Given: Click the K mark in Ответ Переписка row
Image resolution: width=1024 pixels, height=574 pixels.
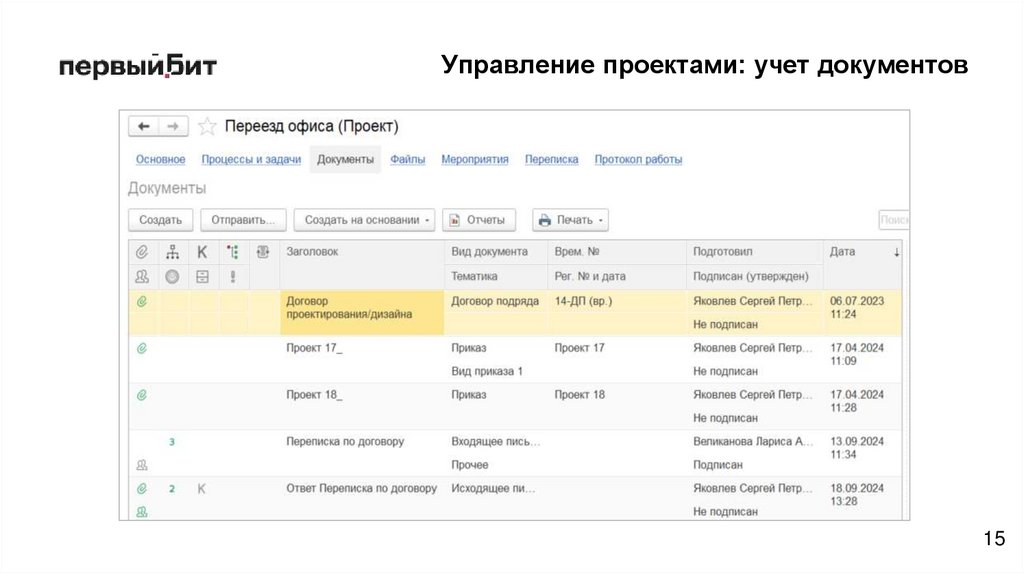Looking at the screenshot, I should click(x=202, y=488).
